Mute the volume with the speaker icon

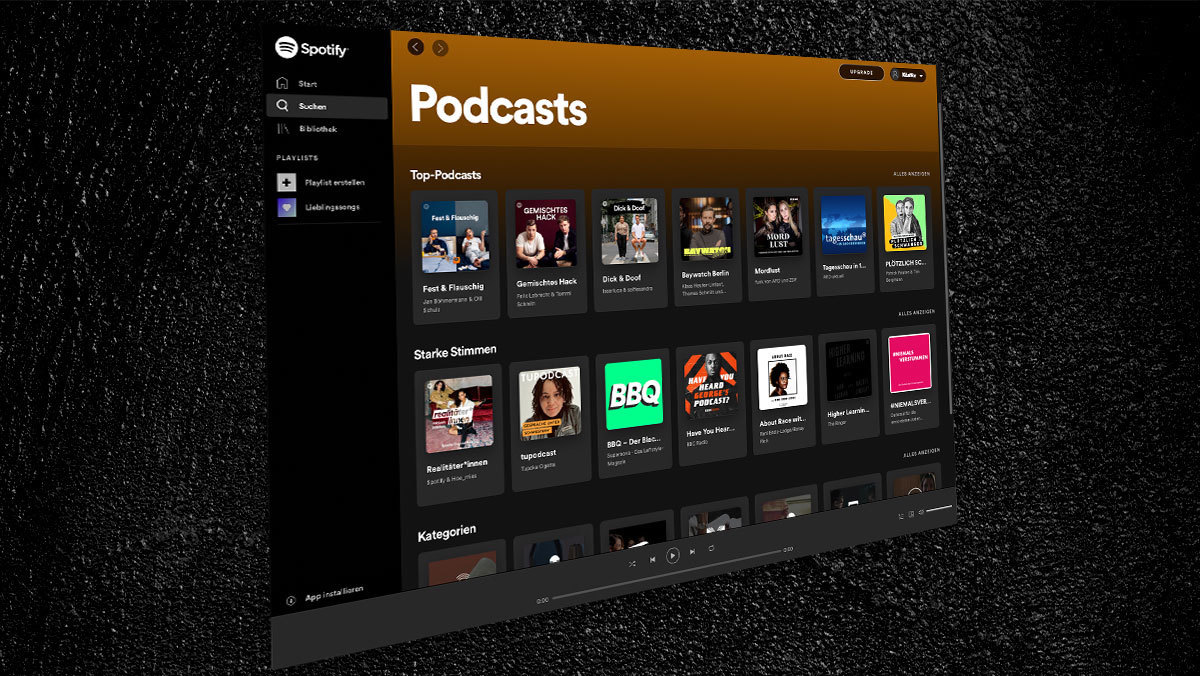coord(920,512)
